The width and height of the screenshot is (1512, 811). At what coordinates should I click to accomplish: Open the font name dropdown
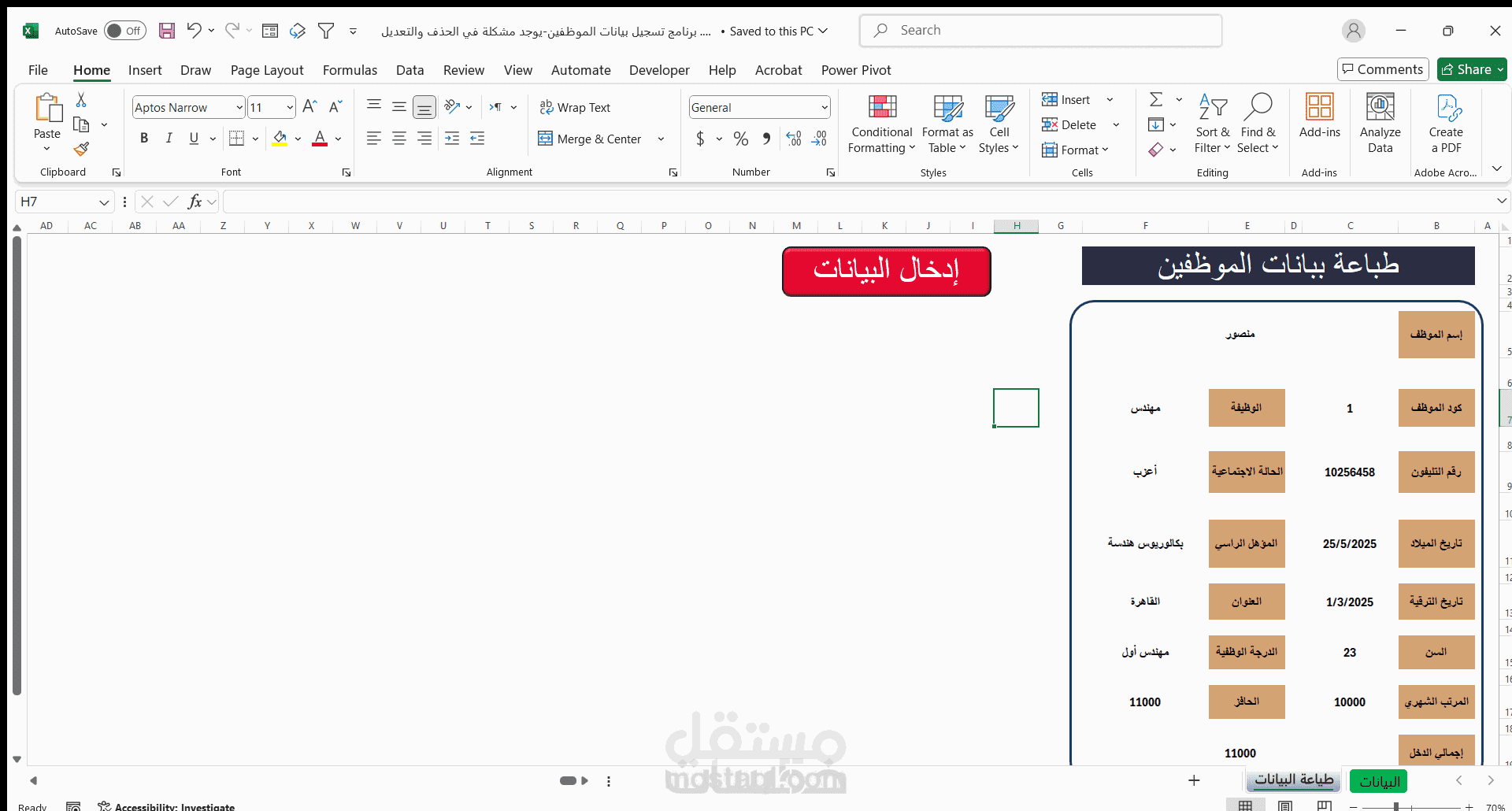click(x=239, y=108)
